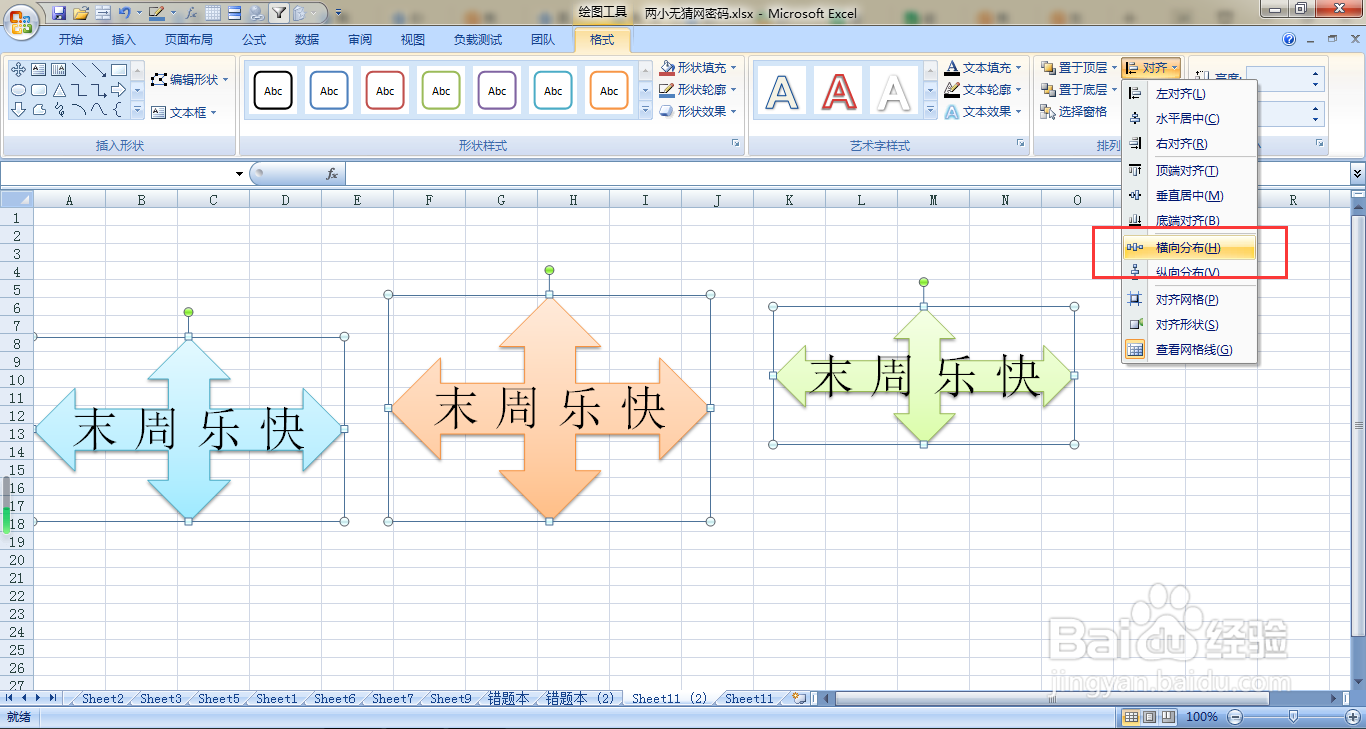Zoom in with the plus button
Viewport: 1366px width, 729px height.
pyautogui.click(x=1351, y=717)
